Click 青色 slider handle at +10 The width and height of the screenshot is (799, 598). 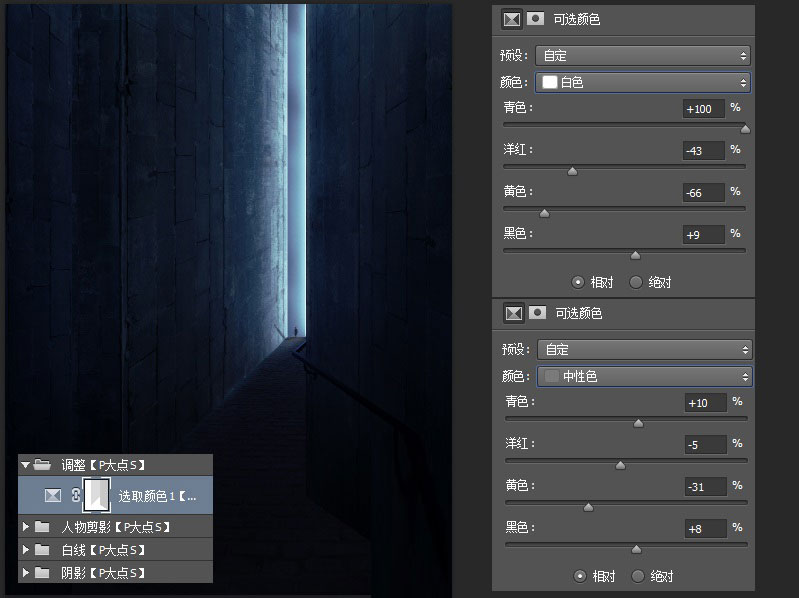pos(638,423)
